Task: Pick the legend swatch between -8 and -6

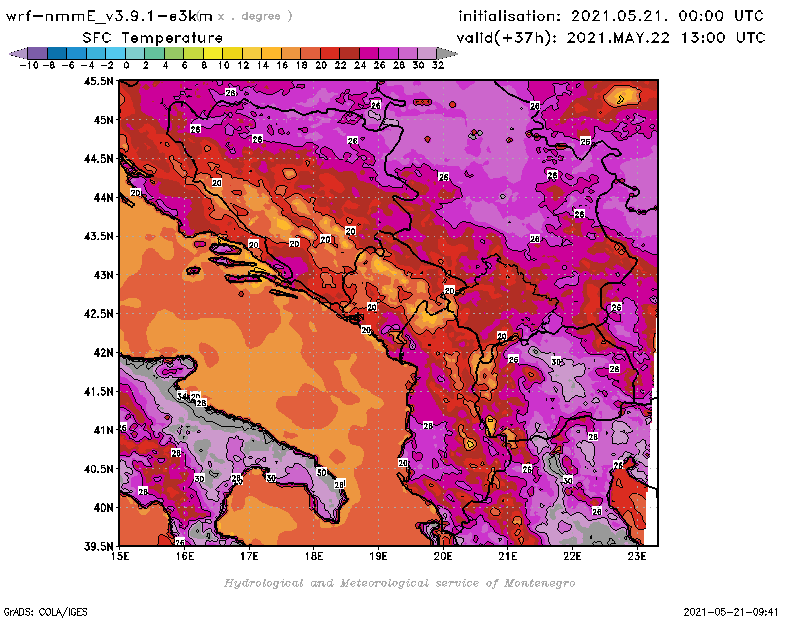Action: coord(57,53)
